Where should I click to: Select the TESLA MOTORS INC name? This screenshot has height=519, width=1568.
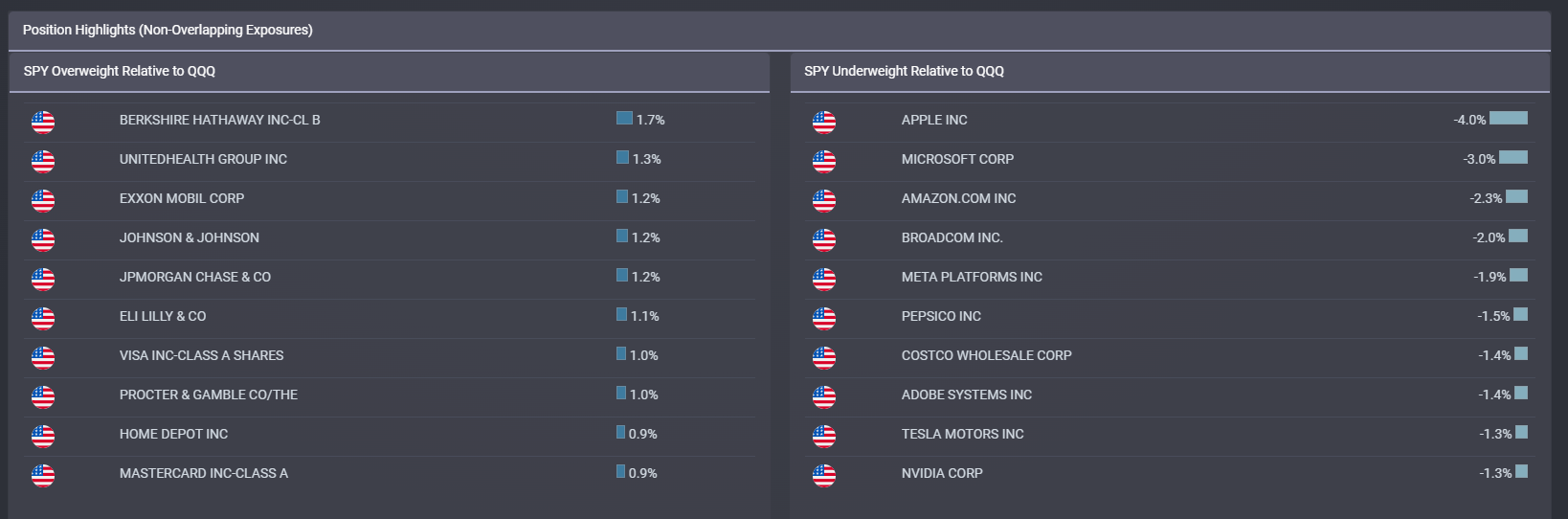(x=963, y=434)
